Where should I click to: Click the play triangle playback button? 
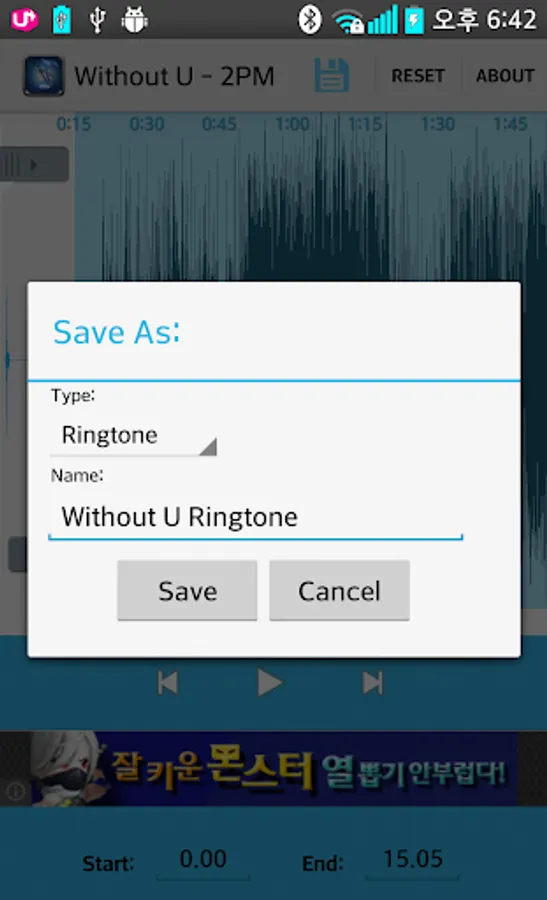pyautogui.click(x=269, y=683)
